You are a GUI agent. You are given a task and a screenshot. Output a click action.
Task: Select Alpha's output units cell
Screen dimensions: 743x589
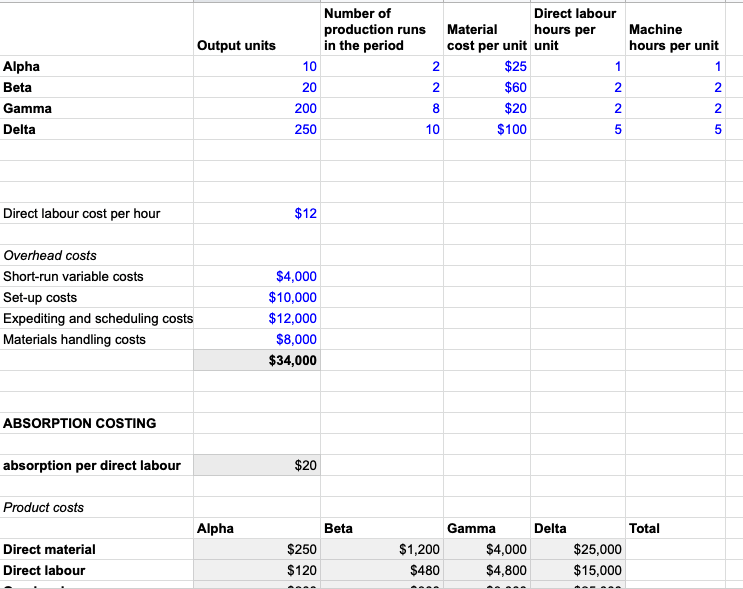tap(257, 66)
